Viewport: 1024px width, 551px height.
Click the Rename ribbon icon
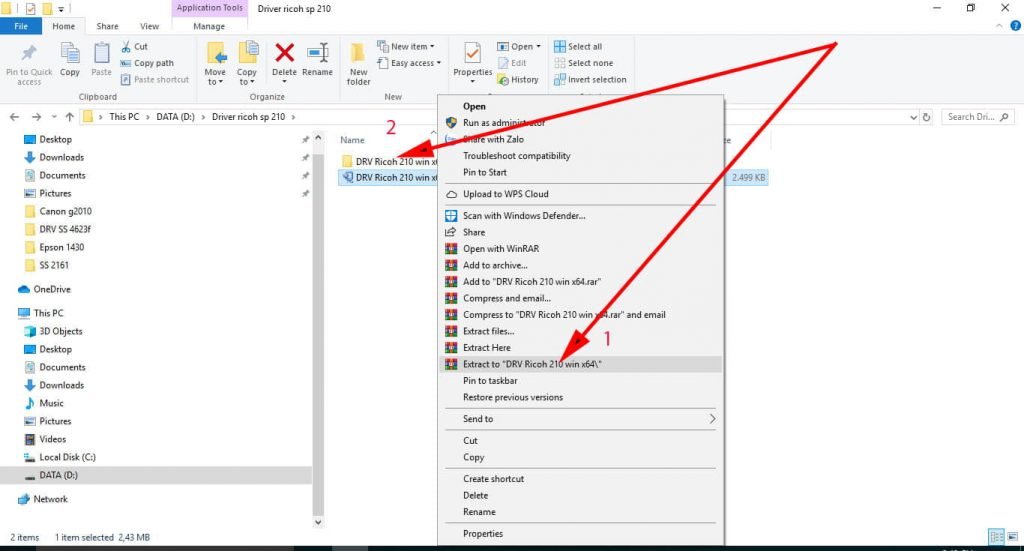pyautogui.click(x=318, y=59)
